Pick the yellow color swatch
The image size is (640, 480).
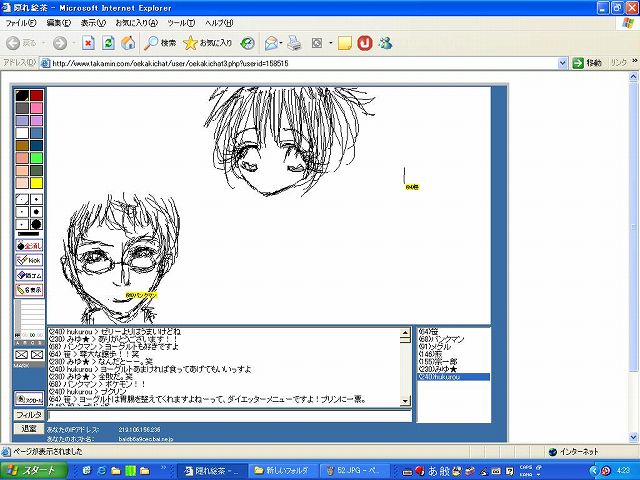[36, 183]
